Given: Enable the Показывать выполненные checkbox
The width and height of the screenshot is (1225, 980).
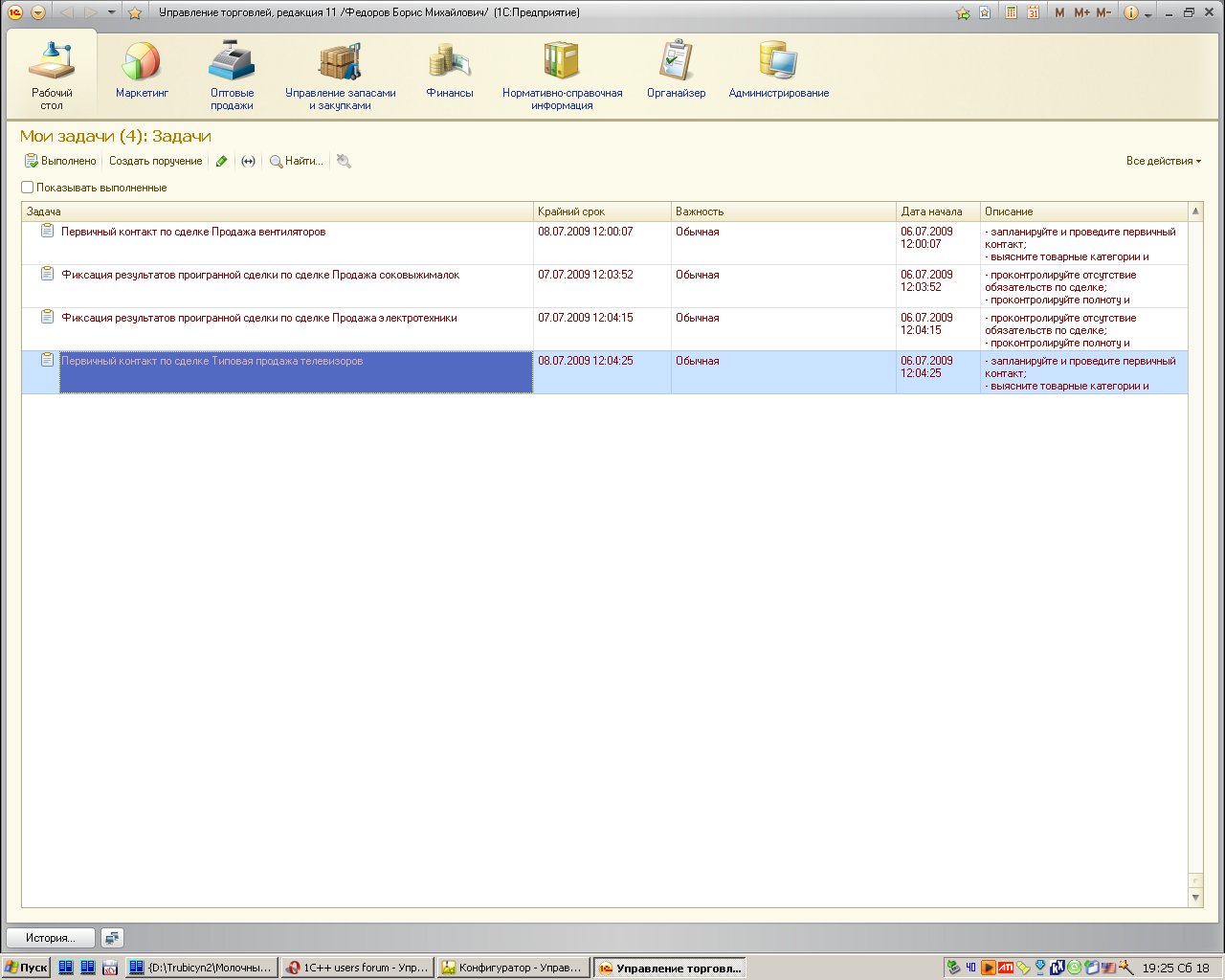Looking at the screenshot, I should click(28, 188).
